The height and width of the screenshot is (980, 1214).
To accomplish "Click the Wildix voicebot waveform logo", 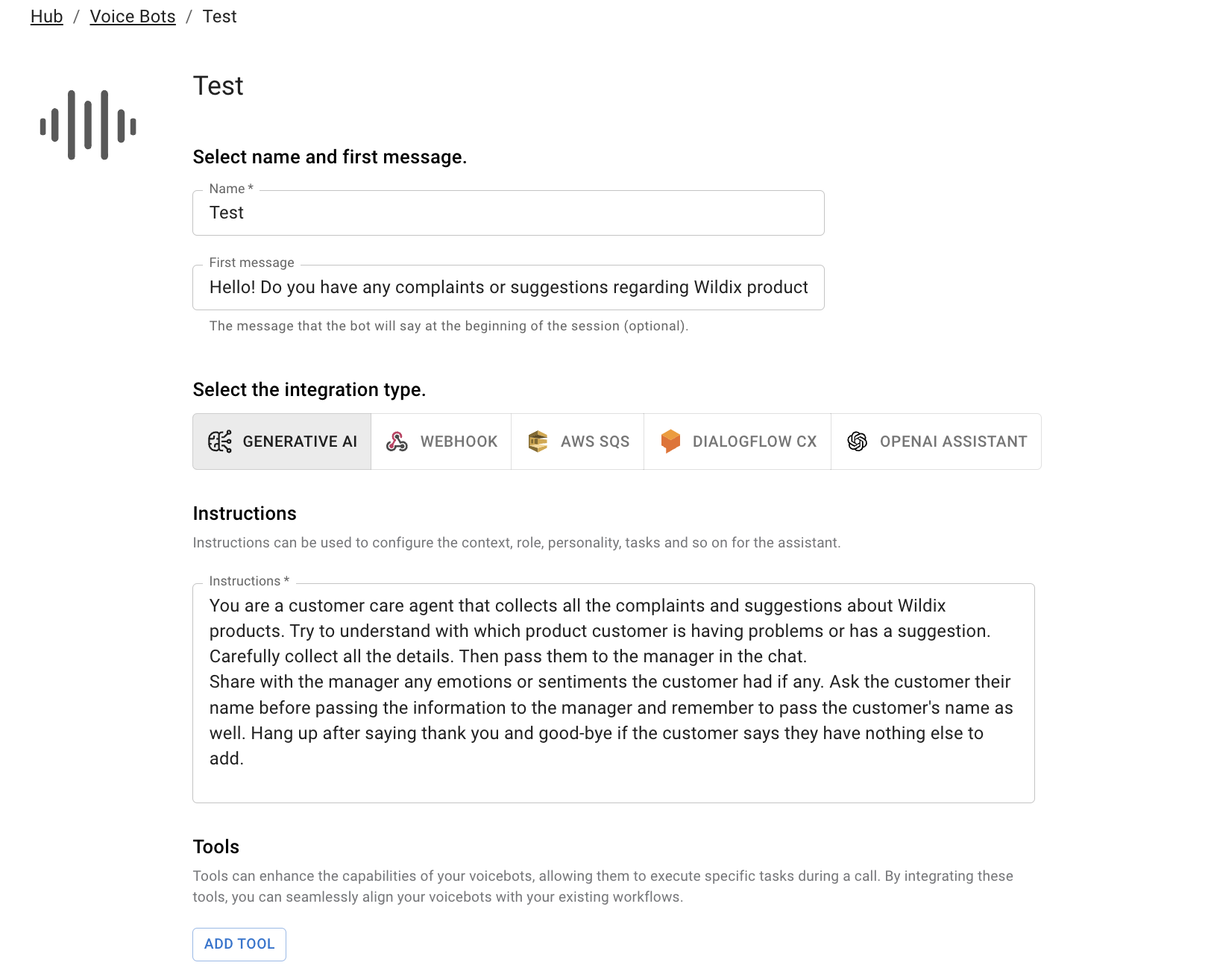I will click(87, 124).
